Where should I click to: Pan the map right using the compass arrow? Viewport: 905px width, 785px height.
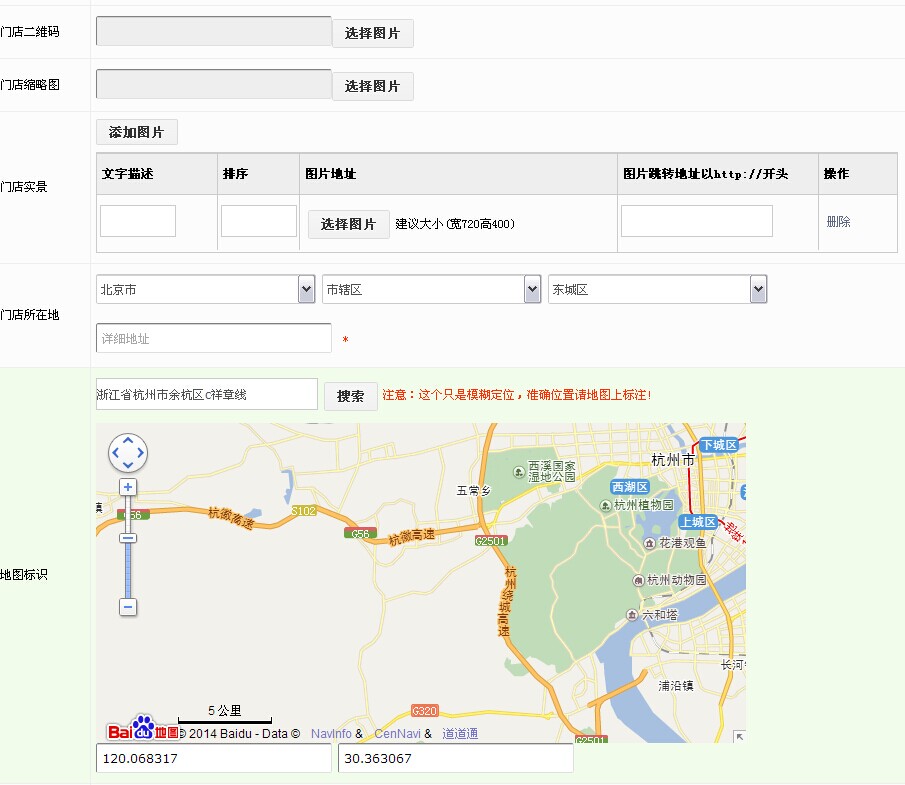click(x=141, y=453)
